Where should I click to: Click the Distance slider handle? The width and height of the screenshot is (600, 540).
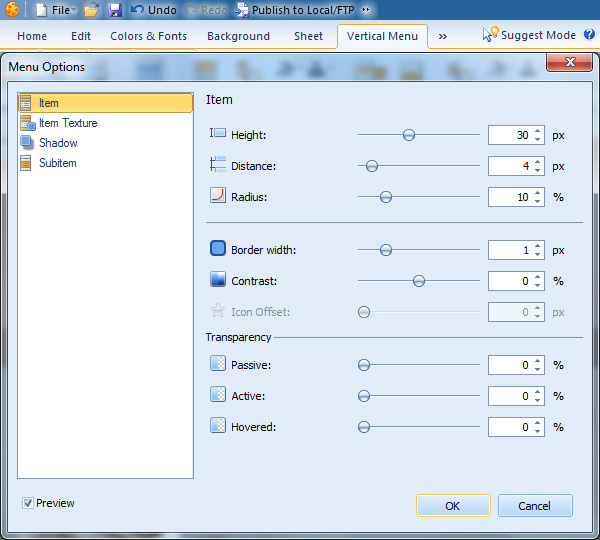point(372,166)
